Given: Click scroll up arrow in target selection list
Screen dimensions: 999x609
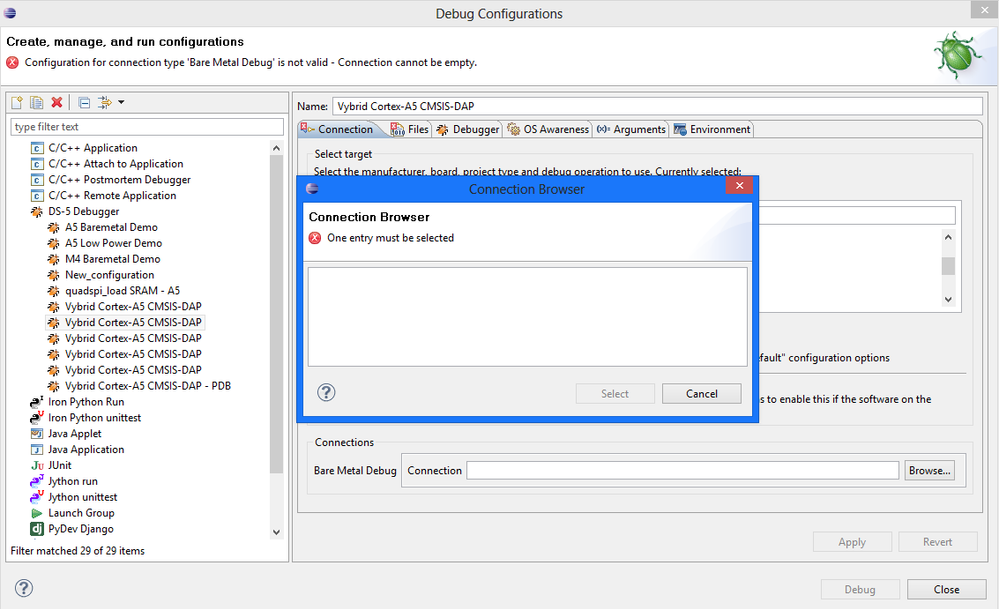Looking at the screenshot, I should tap(948, 238).
